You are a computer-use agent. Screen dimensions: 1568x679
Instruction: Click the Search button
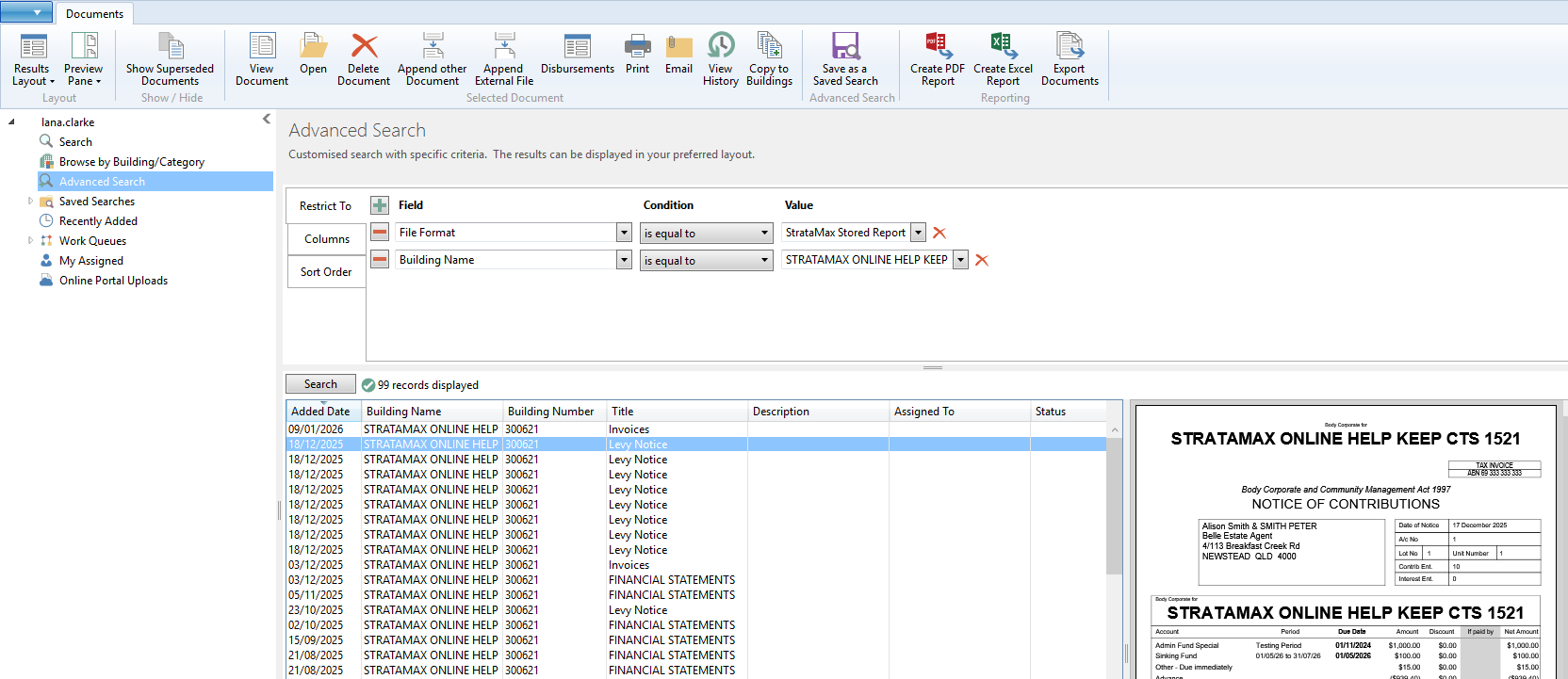320,384
